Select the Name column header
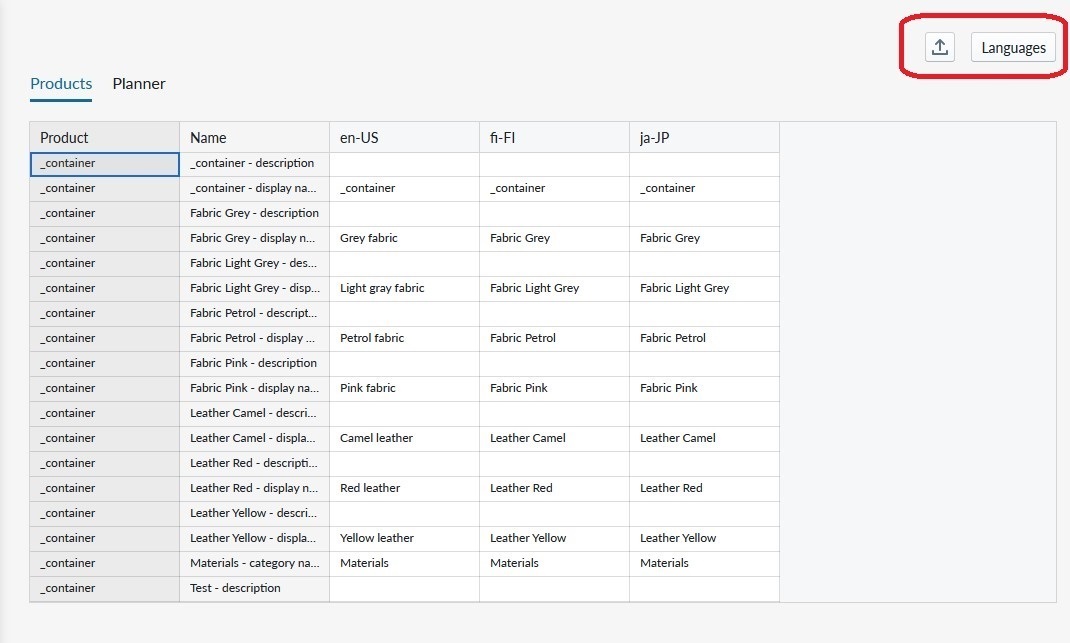This screenshot has width=1070, height=643. coord(255,137)
